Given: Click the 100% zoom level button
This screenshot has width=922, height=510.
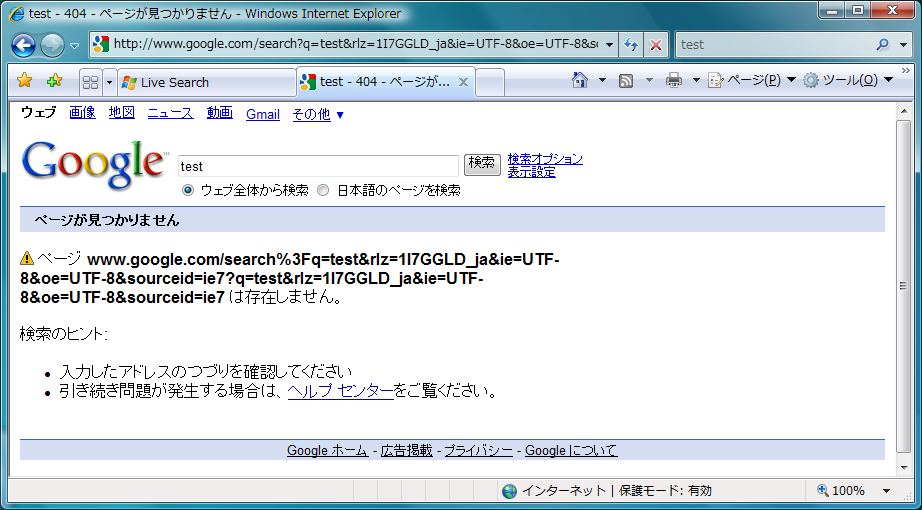Looking at the screenshot, I should click(841, 491).
